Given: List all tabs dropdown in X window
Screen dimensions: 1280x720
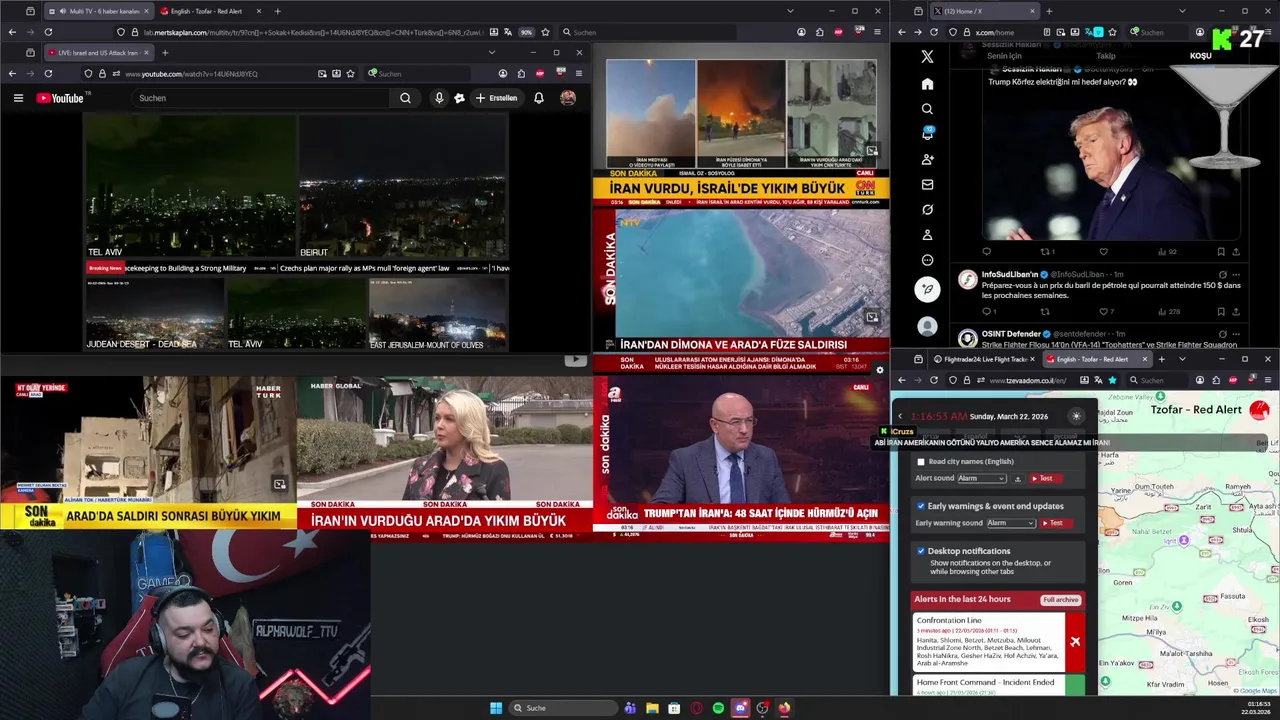Looking at the screenshot, I should 1182,11.
